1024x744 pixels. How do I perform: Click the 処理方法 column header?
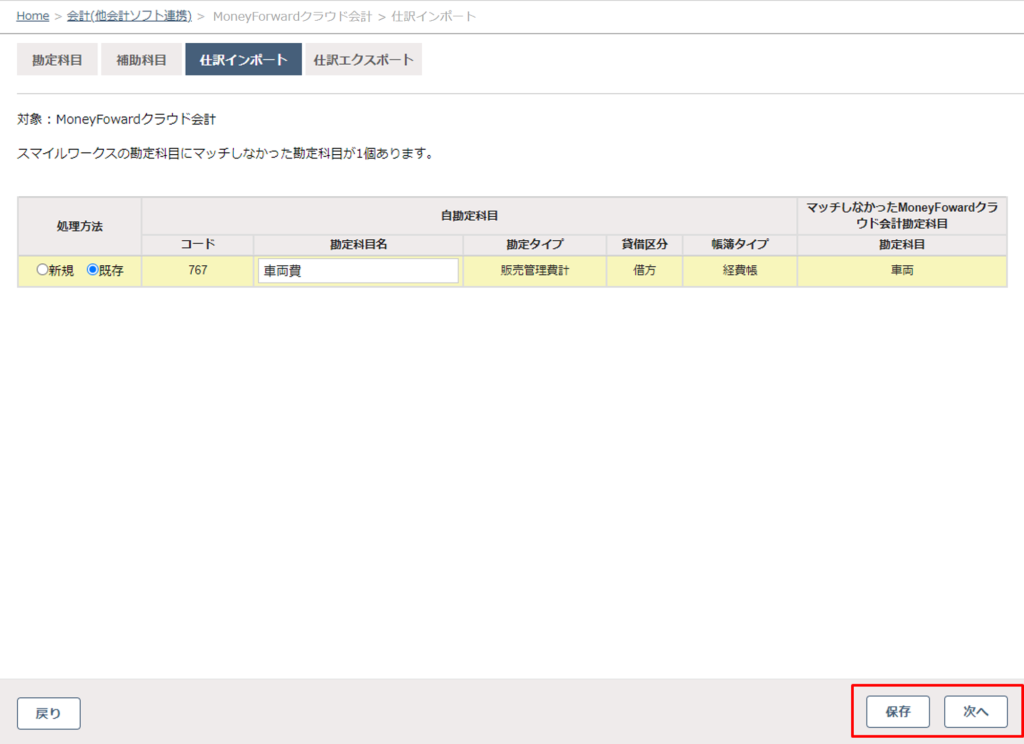tap(80, 226)
